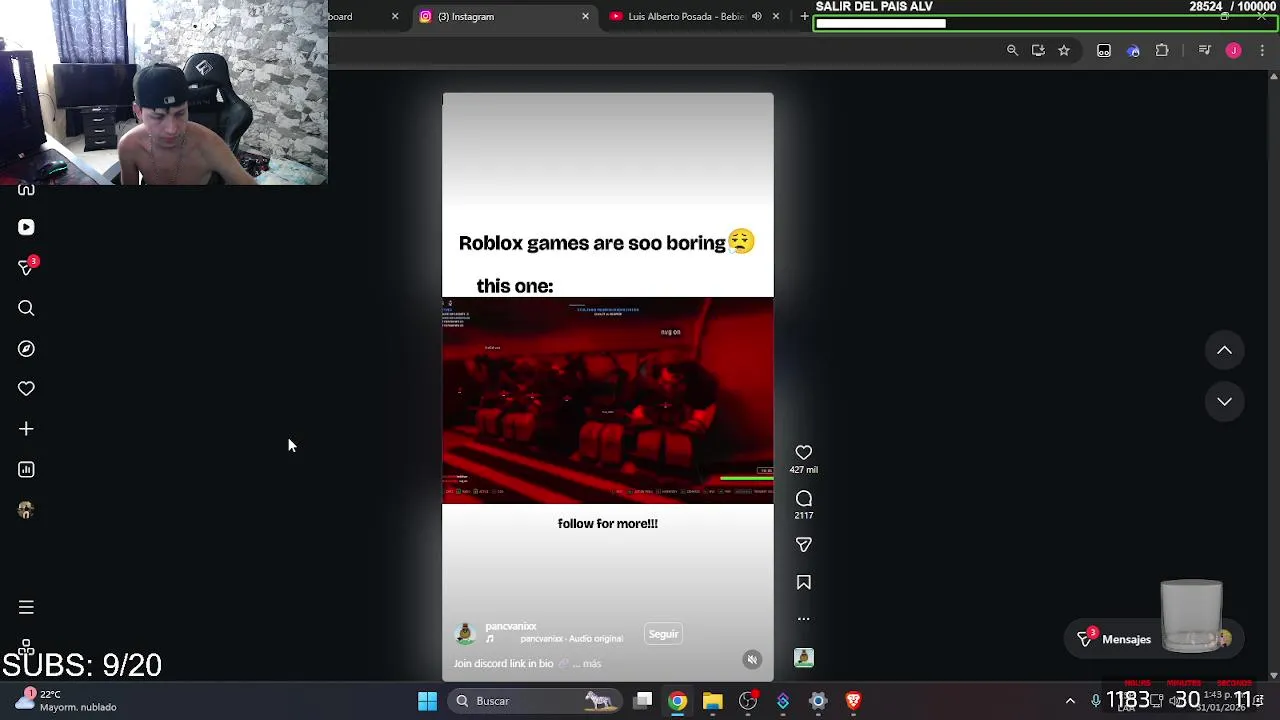Screen dimensions: 1280x720
Task: Follow pancvanixx with the Seguir button
Action: [x=663, y=634]
